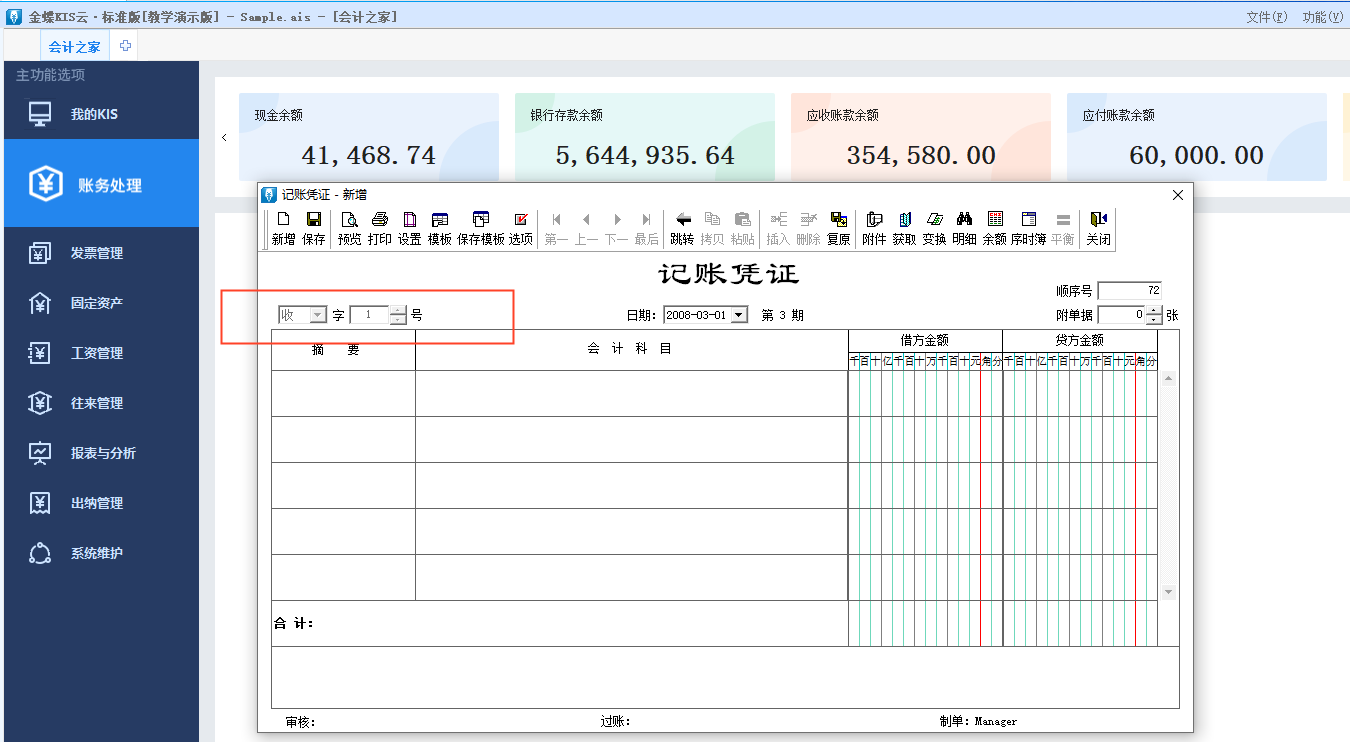Click the 选项 options icon
1350x742 pixels.
coord(520,228)
